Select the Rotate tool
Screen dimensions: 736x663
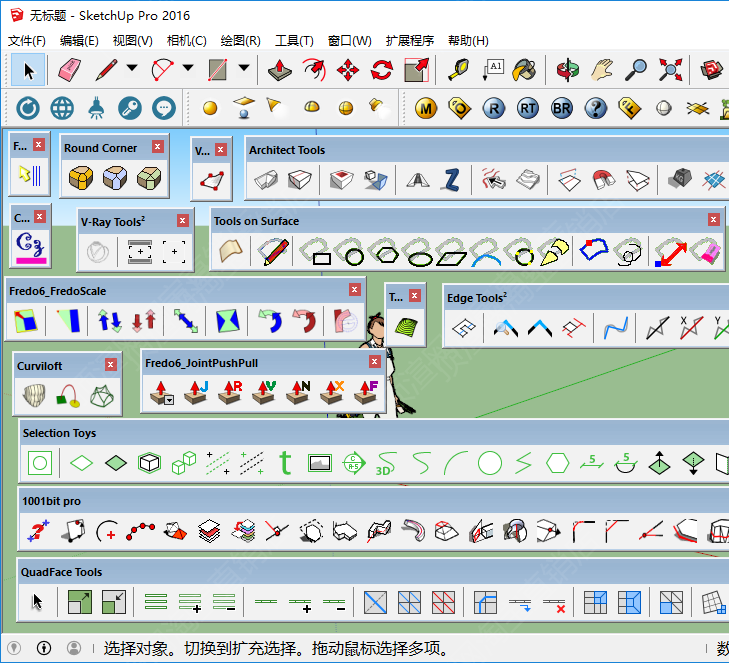[382, 70]
